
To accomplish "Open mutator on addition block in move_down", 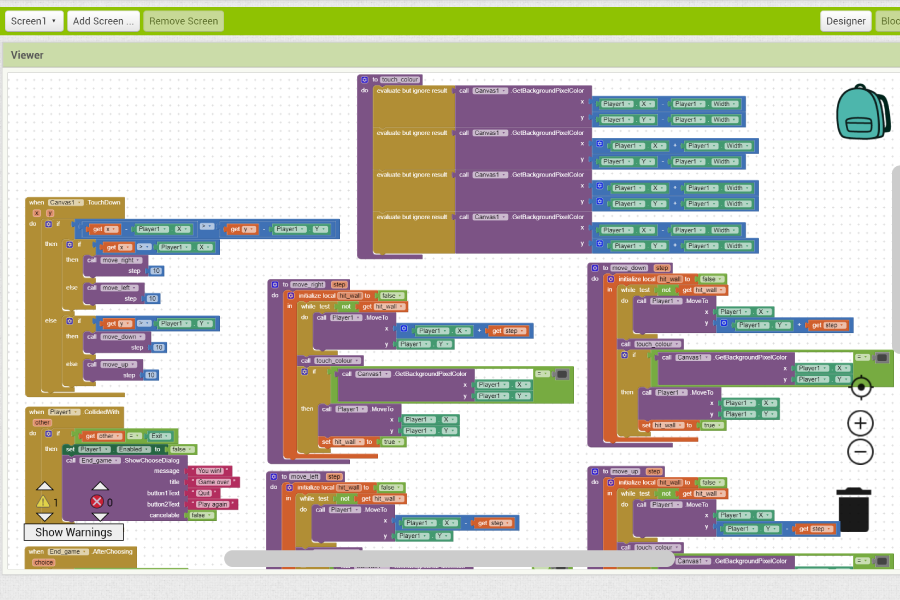I will tap(724, 323).
